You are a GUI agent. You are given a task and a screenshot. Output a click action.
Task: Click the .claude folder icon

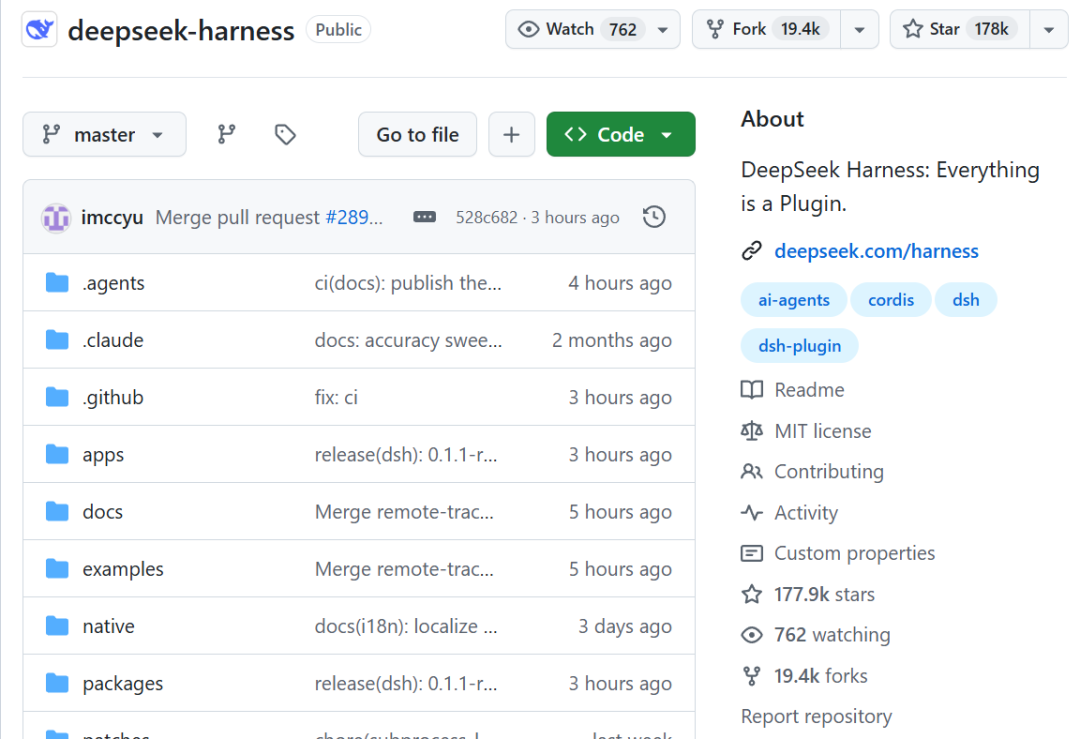[x=57, y=340]
